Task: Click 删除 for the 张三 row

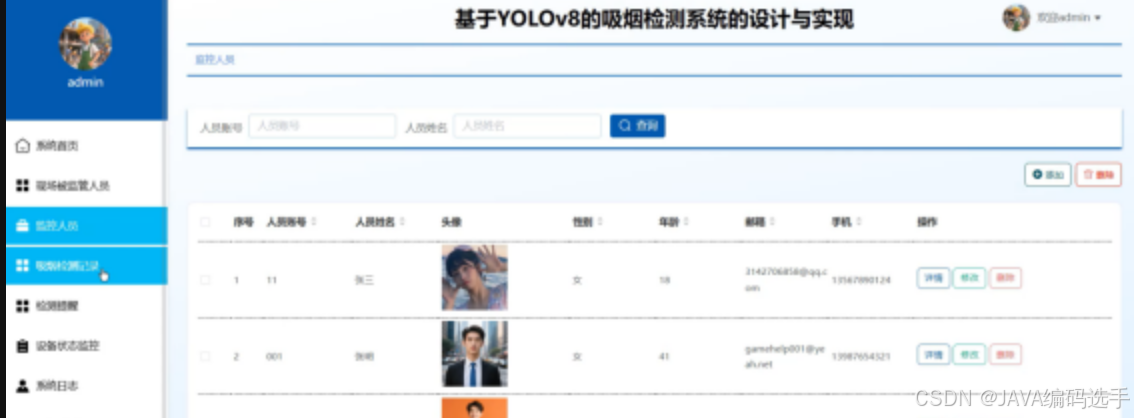Action: (1005, 278)
